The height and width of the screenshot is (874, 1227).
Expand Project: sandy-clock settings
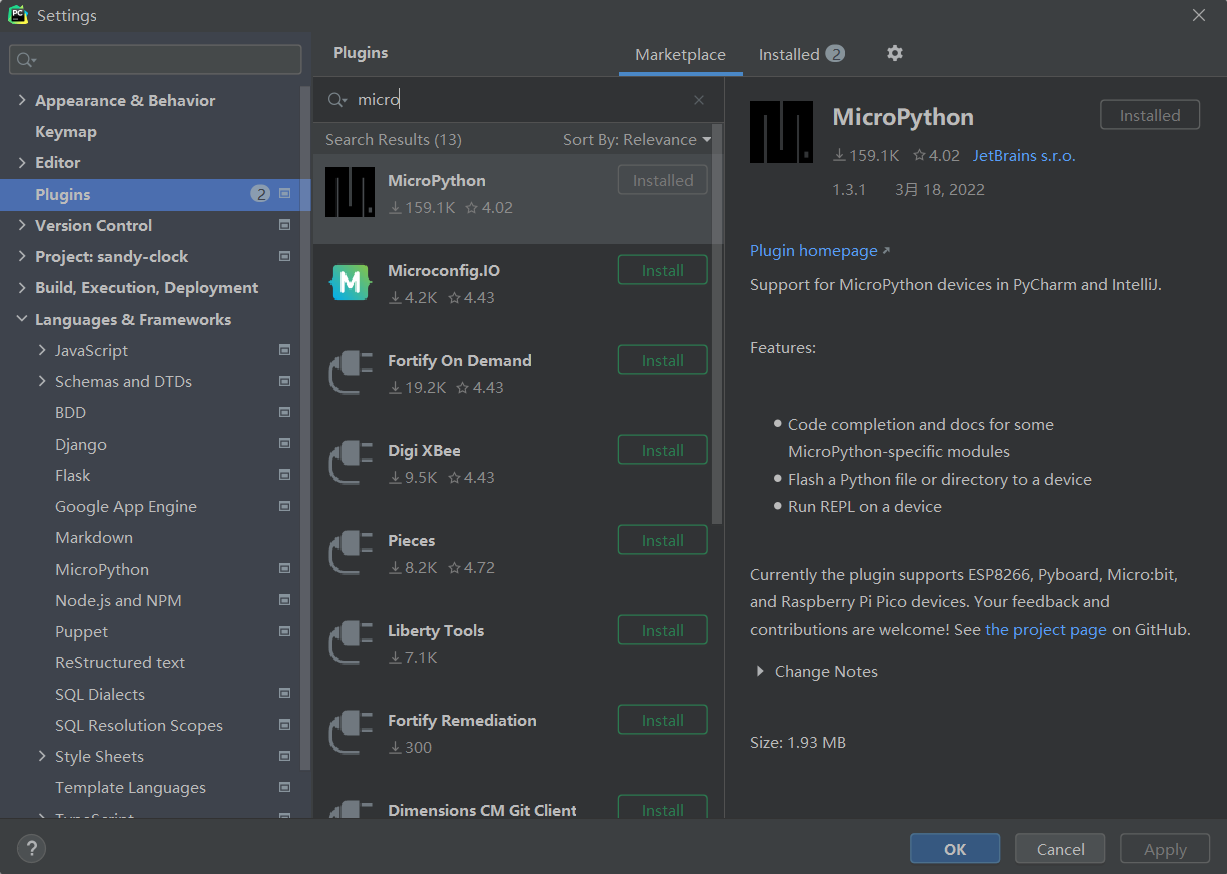[22, 256]
